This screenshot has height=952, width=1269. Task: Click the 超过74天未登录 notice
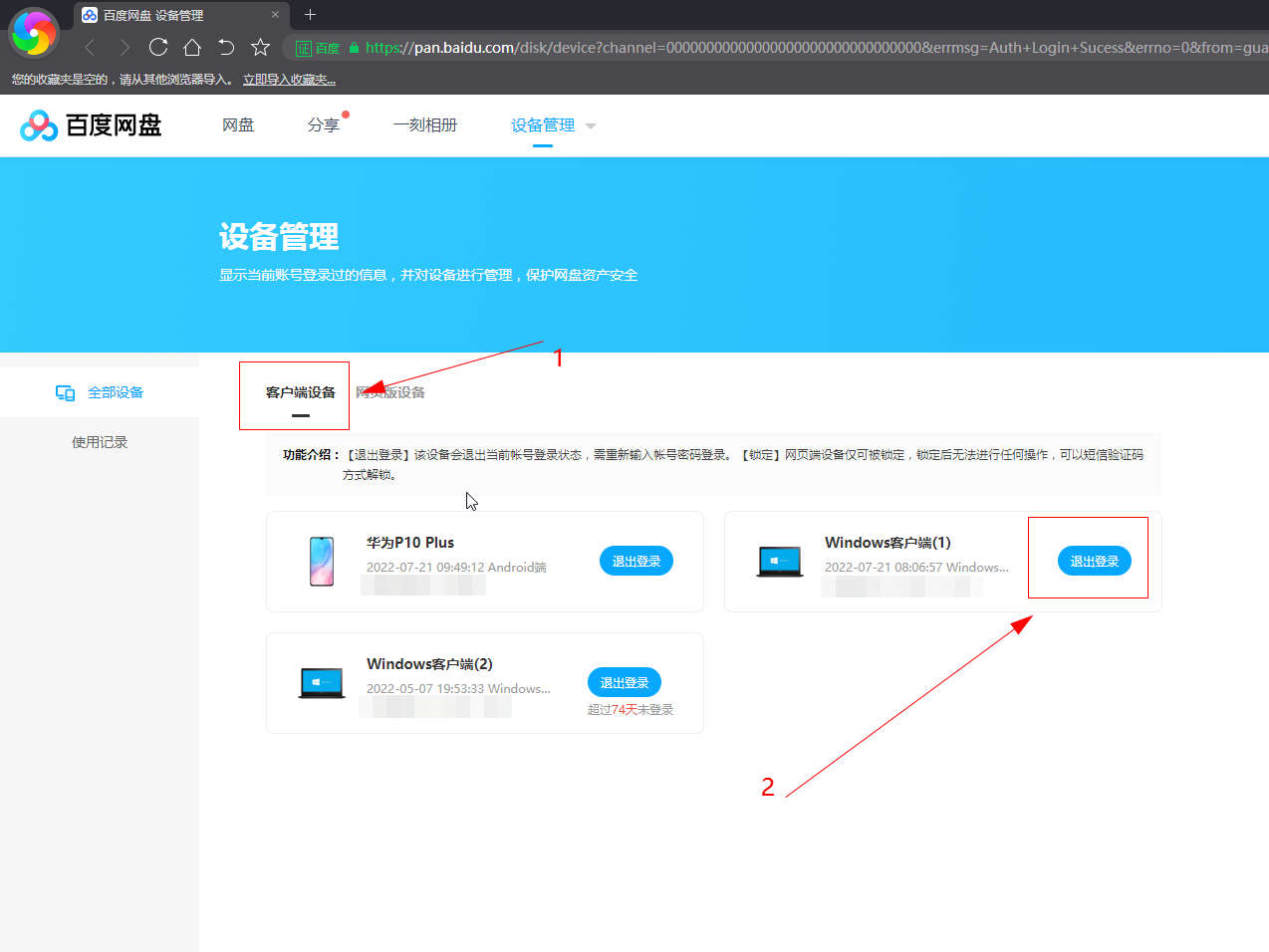pos(631,710)
